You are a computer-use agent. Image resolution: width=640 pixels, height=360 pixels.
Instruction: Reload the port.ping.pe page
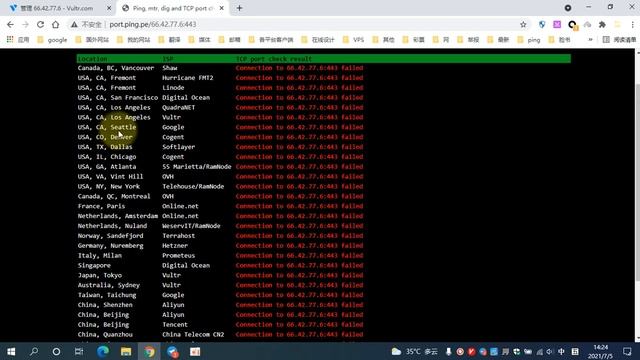(40, 24)
